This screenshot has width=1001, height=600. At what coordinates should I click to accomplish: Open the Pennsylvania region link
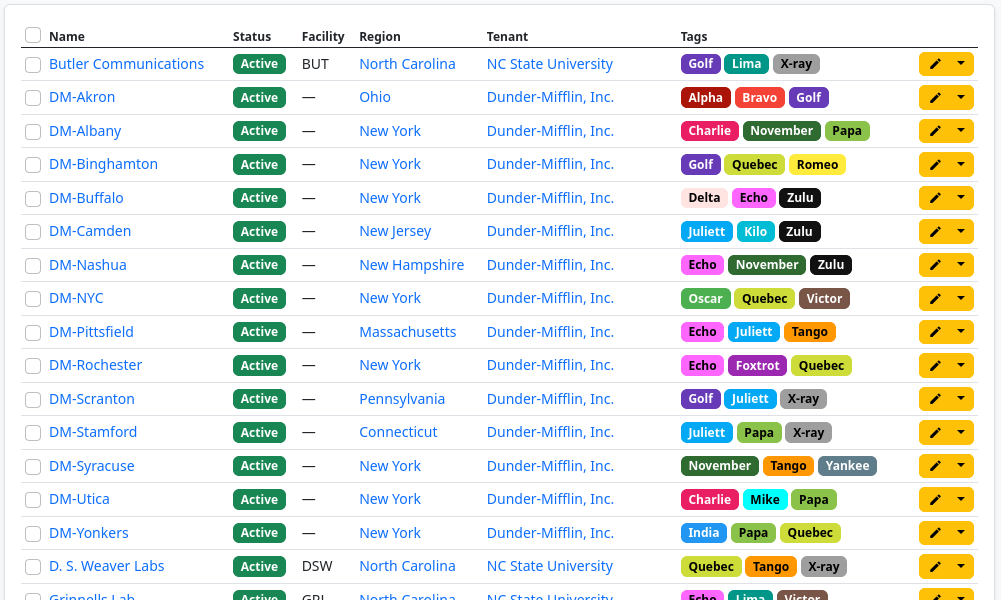pos(402,399)
